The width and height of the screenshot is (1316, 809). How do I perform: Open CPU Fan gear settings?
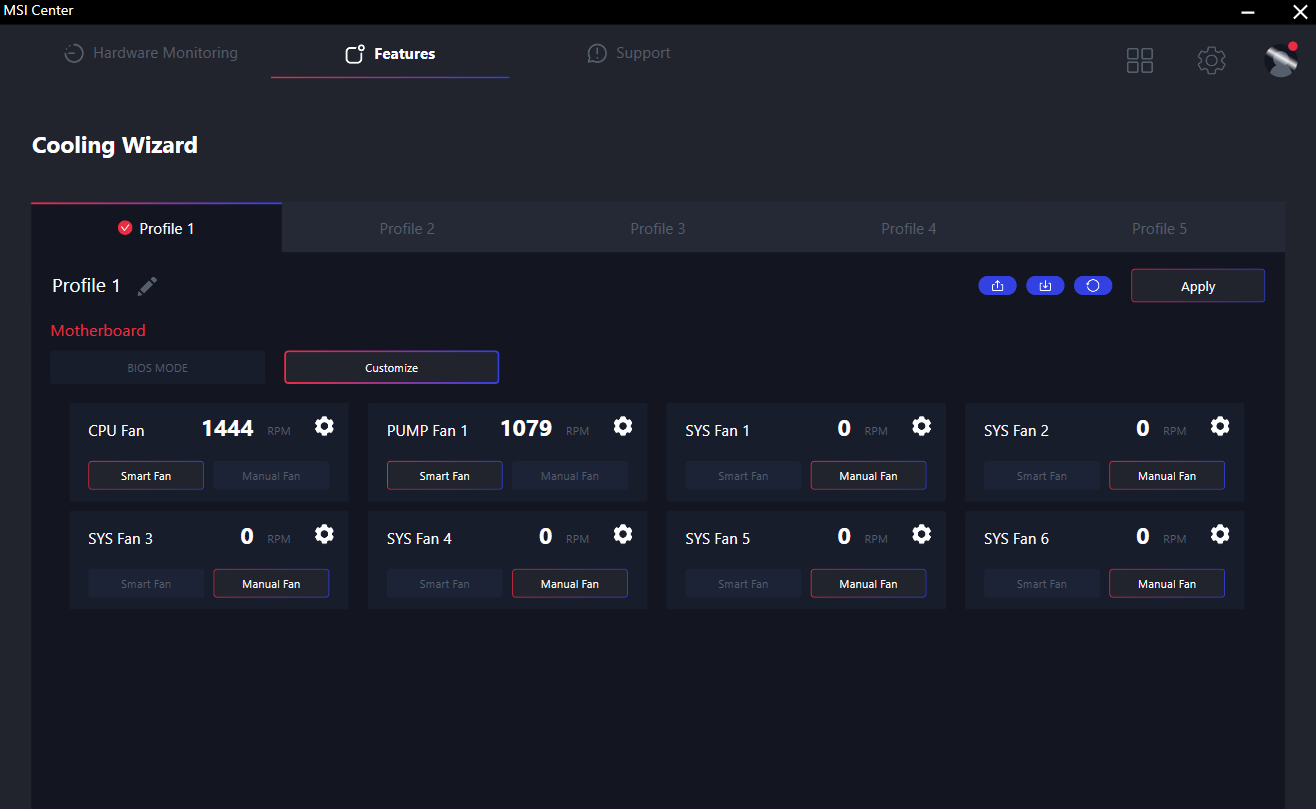tap(324, 426)
